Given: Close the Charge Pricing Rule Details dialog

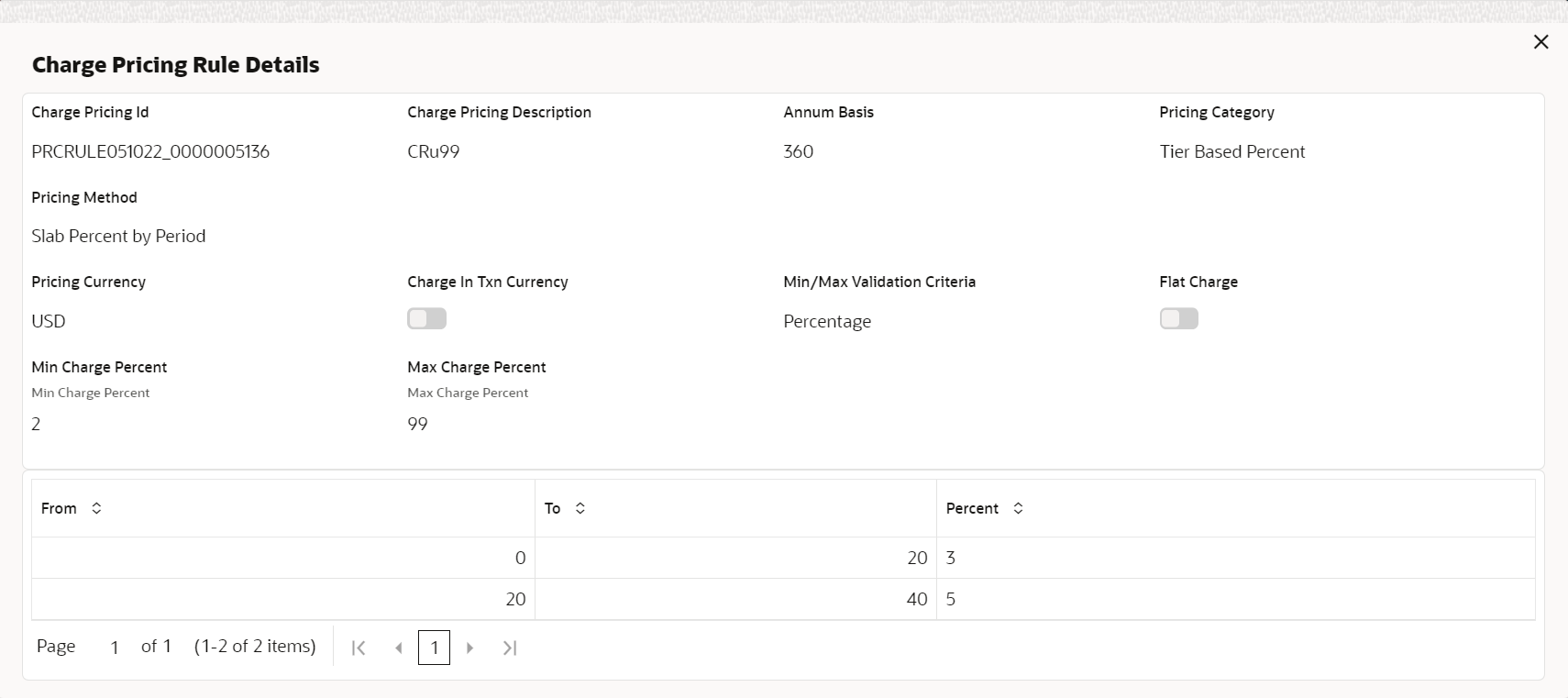Looking at the screenshot, I should (1540, 42).
